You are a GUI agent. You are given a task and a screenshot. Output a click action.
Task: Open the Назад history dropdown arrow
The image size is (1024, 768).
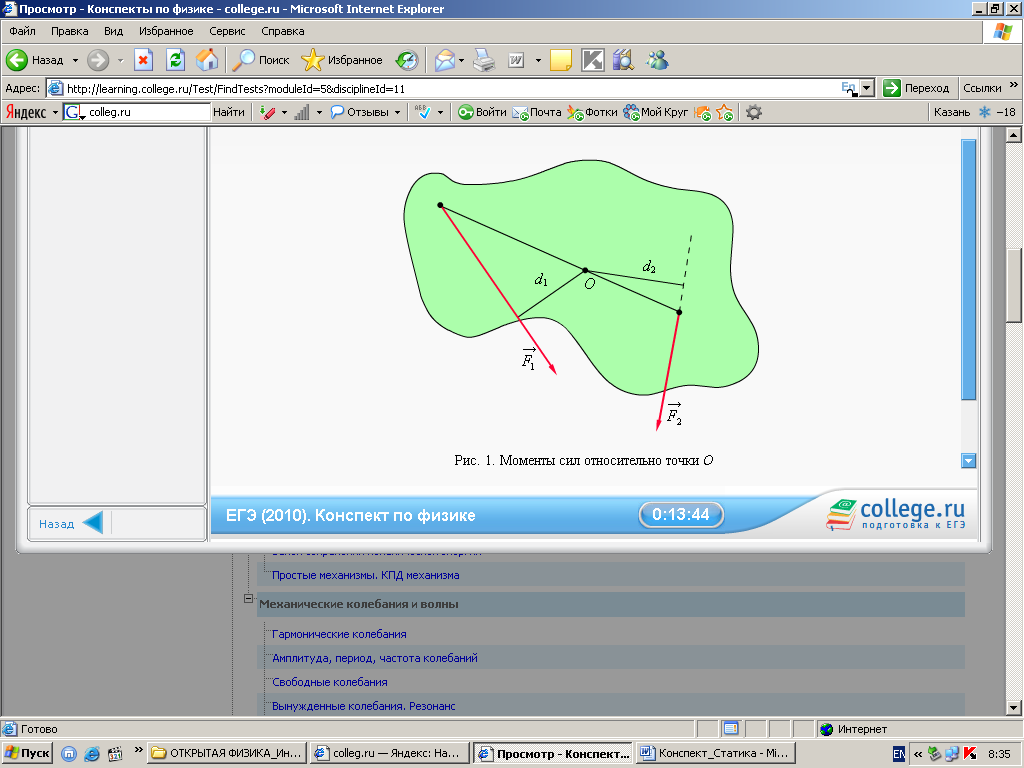click(x=75, y=60)
